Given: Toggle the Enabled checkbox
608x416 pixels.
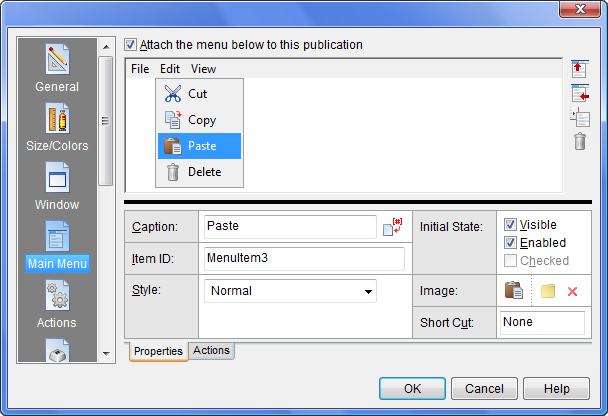Looking at the screenshot, I should click(x=511, y=243).
